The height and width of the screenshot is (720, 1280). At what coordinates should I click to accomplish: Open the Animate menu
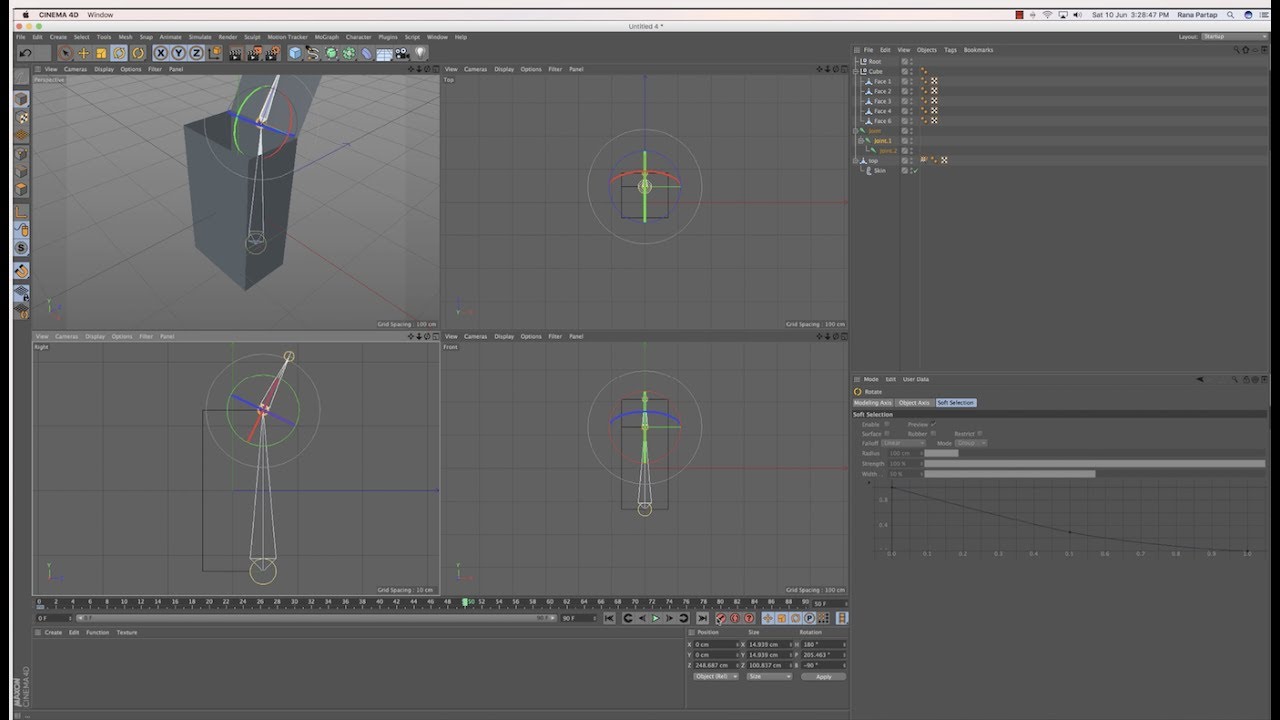click(171, 37)
